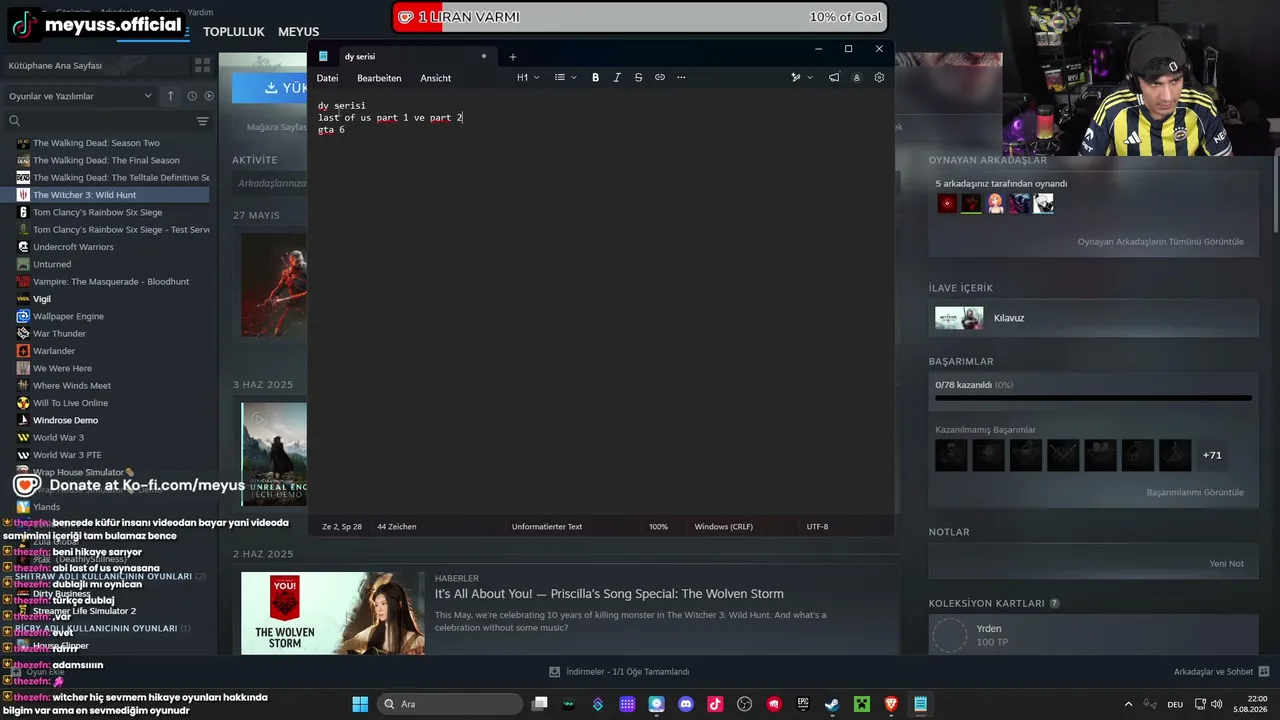This screenshot has width=1280, height=720.
Task: Open The Wolven Storm news thumbnail
Action: point(332,613)
